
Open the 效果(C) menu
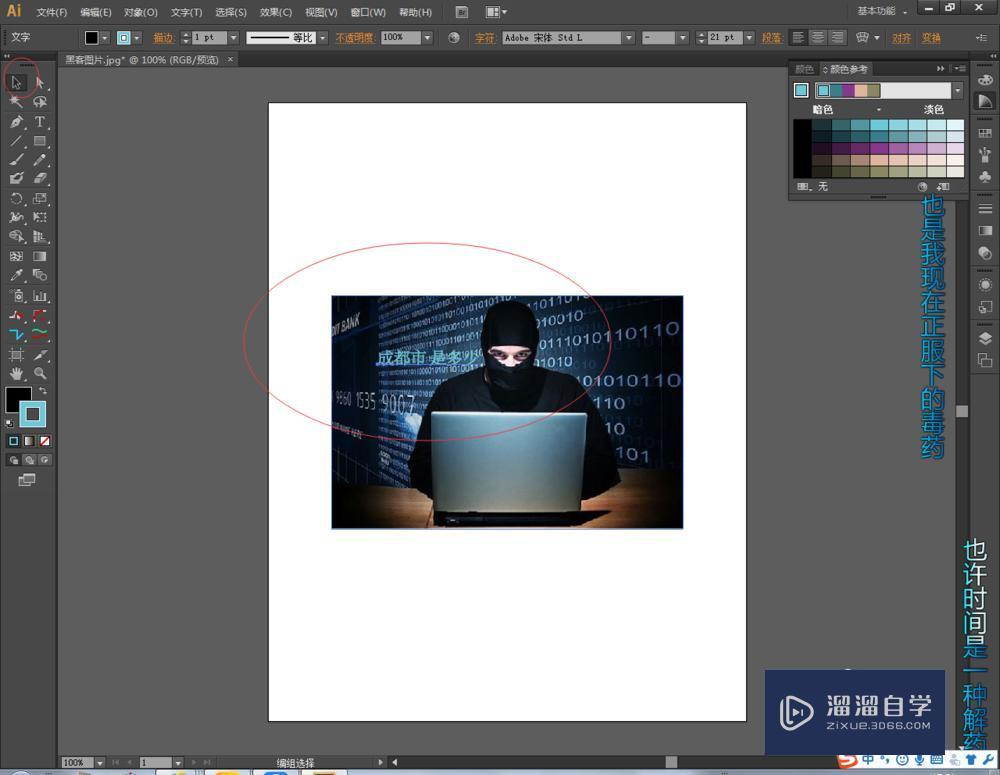pyautogui.click(x=276, y=12)
